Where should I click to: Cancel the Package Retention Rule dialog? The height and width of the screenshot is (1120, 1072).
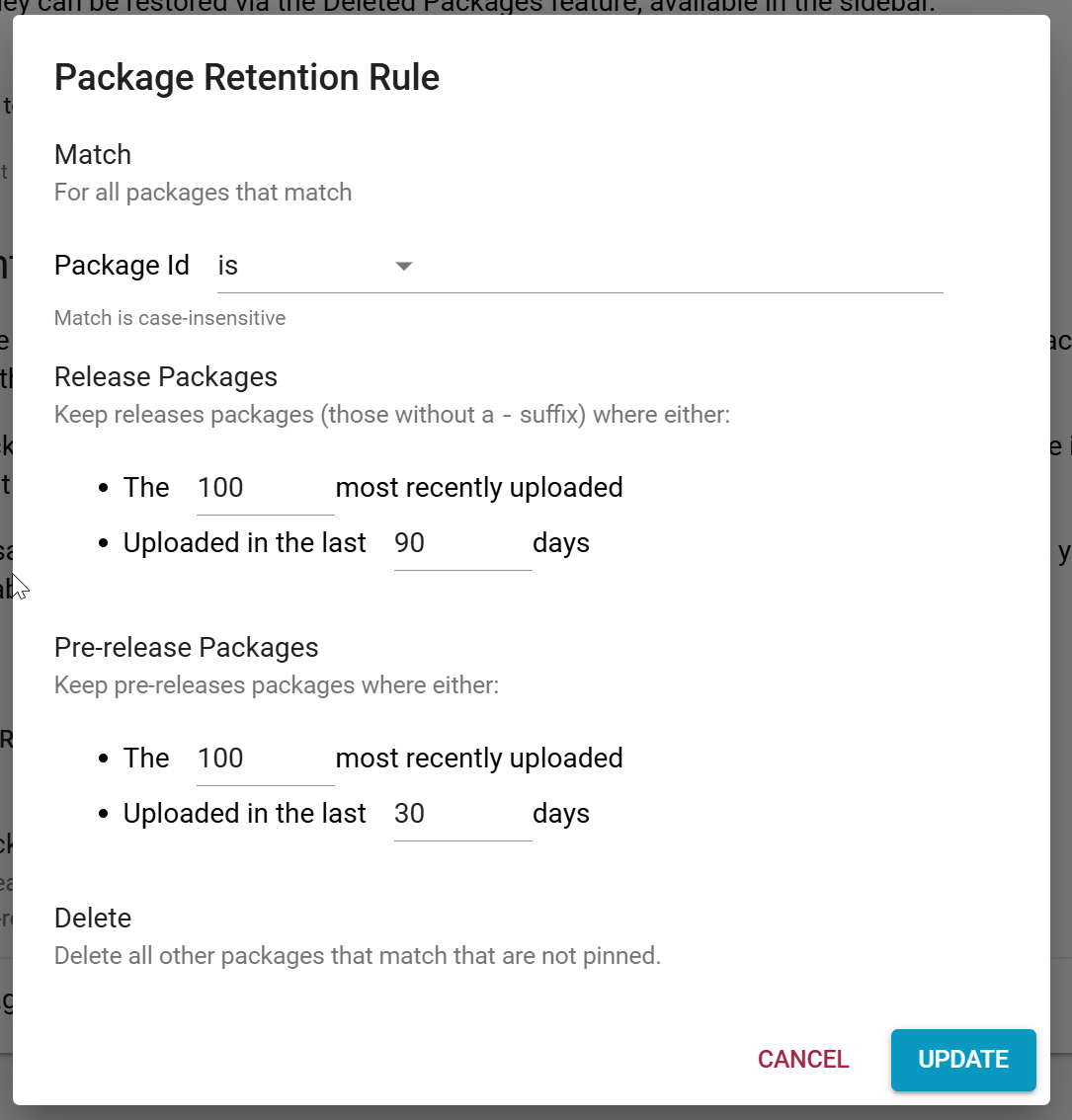coord(802,1059)
